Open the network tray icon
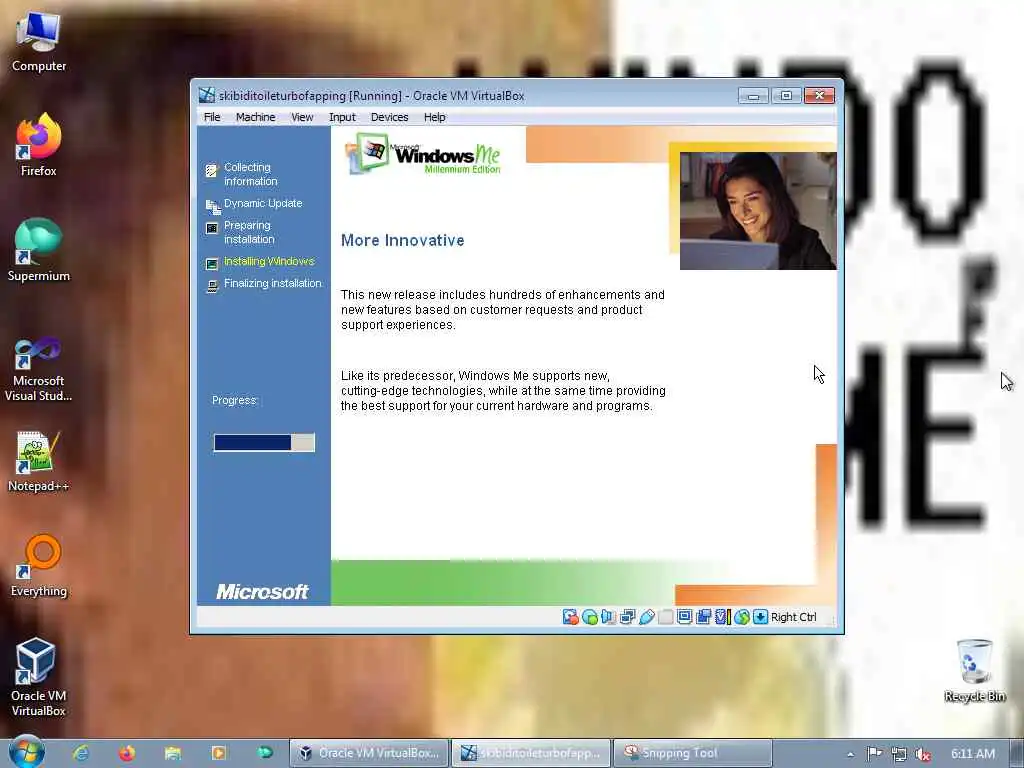 tap(899, 754)
